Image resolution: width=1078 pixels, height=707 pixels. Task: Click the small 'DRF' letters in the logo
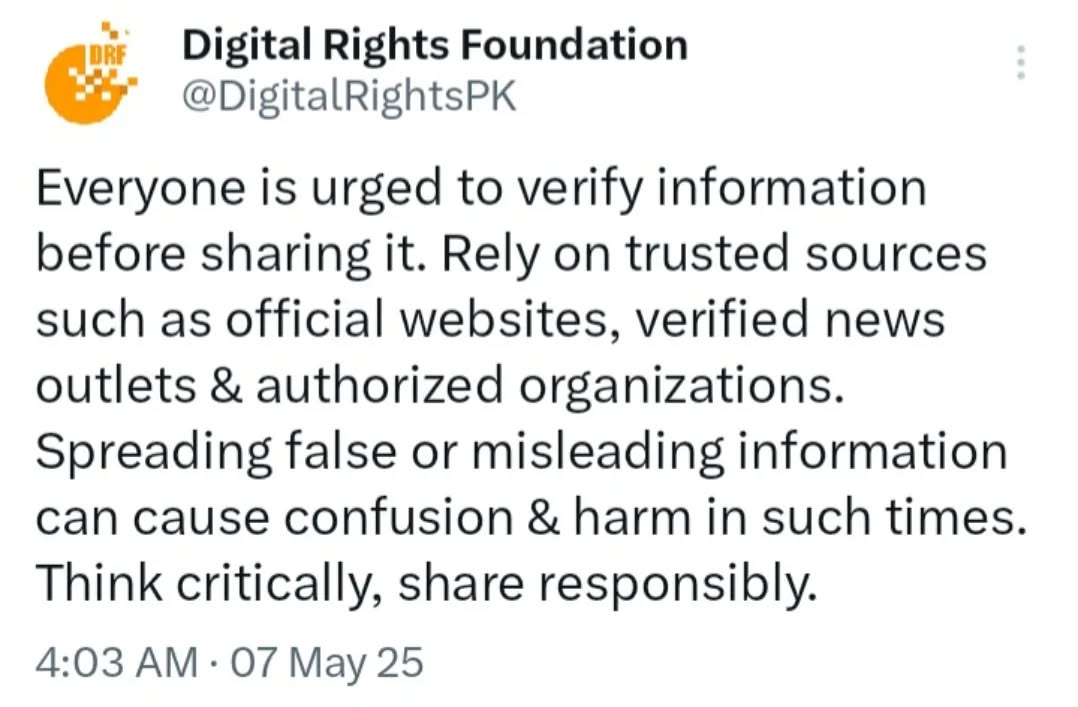pos(105,55)
